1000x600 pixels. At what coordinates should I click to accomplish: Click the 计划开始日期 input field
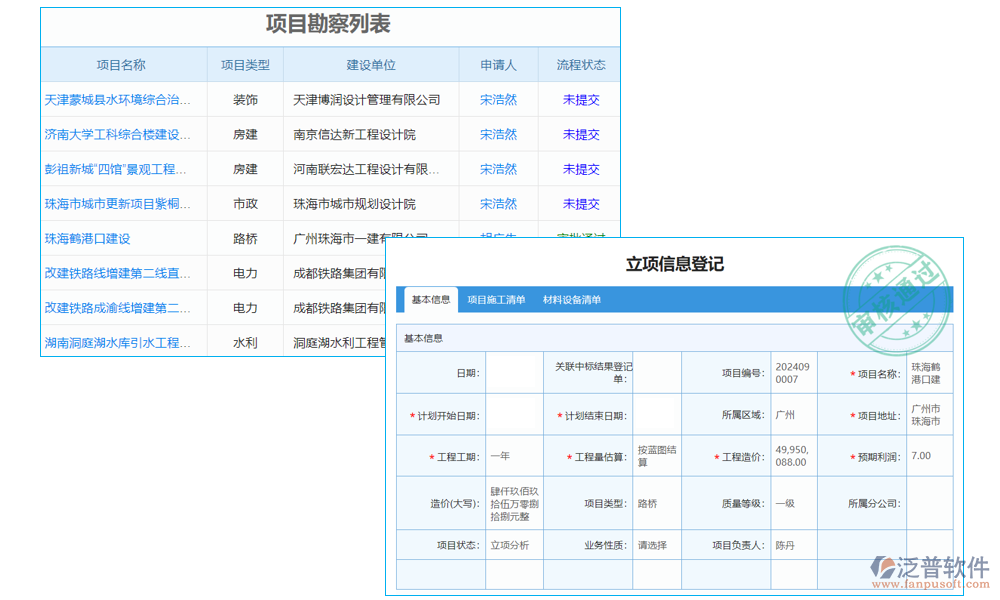click(x=513, y=413)
